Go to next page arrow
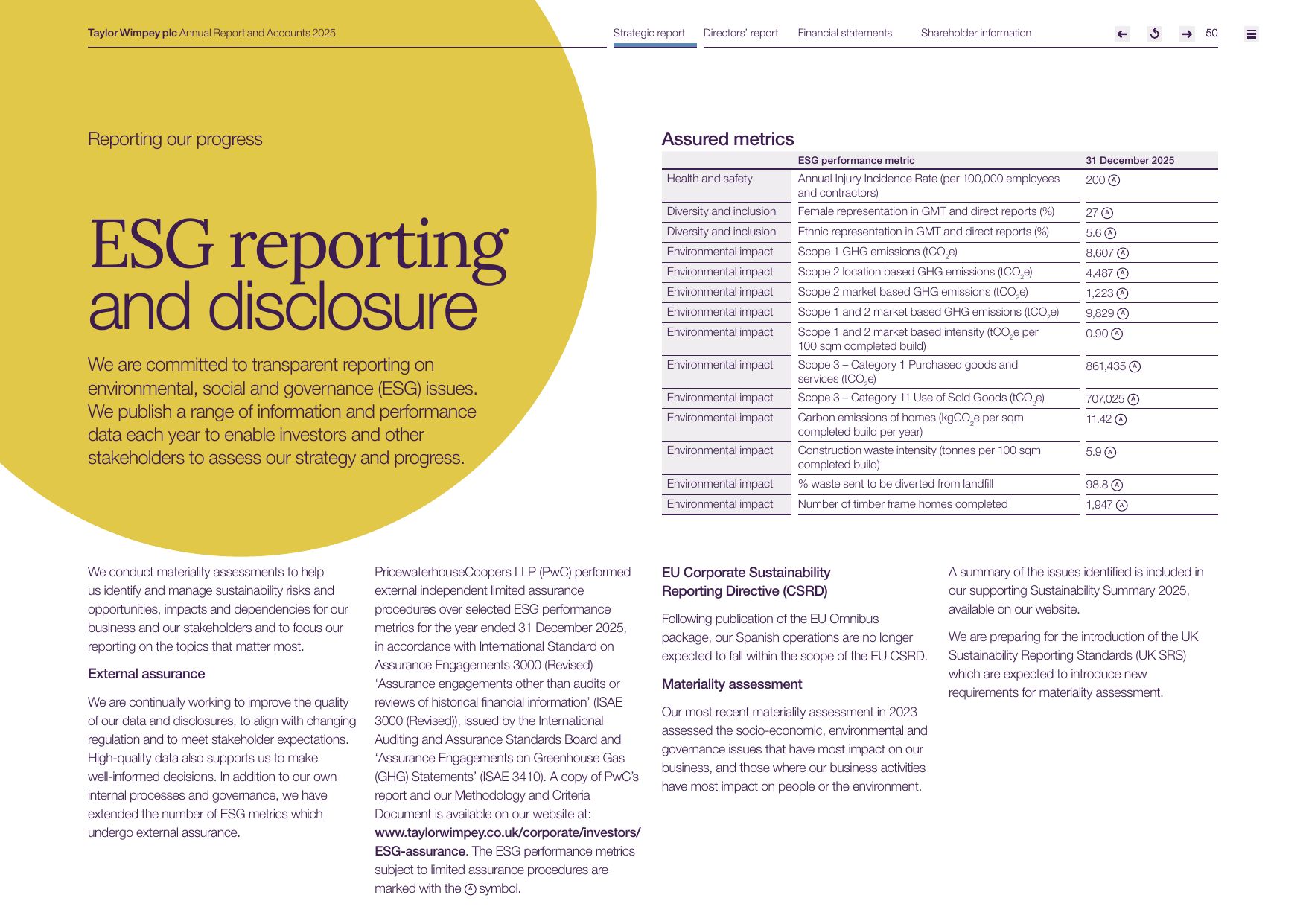The height and width of the screenshot is (924, 1306). tap(1187, 34)
